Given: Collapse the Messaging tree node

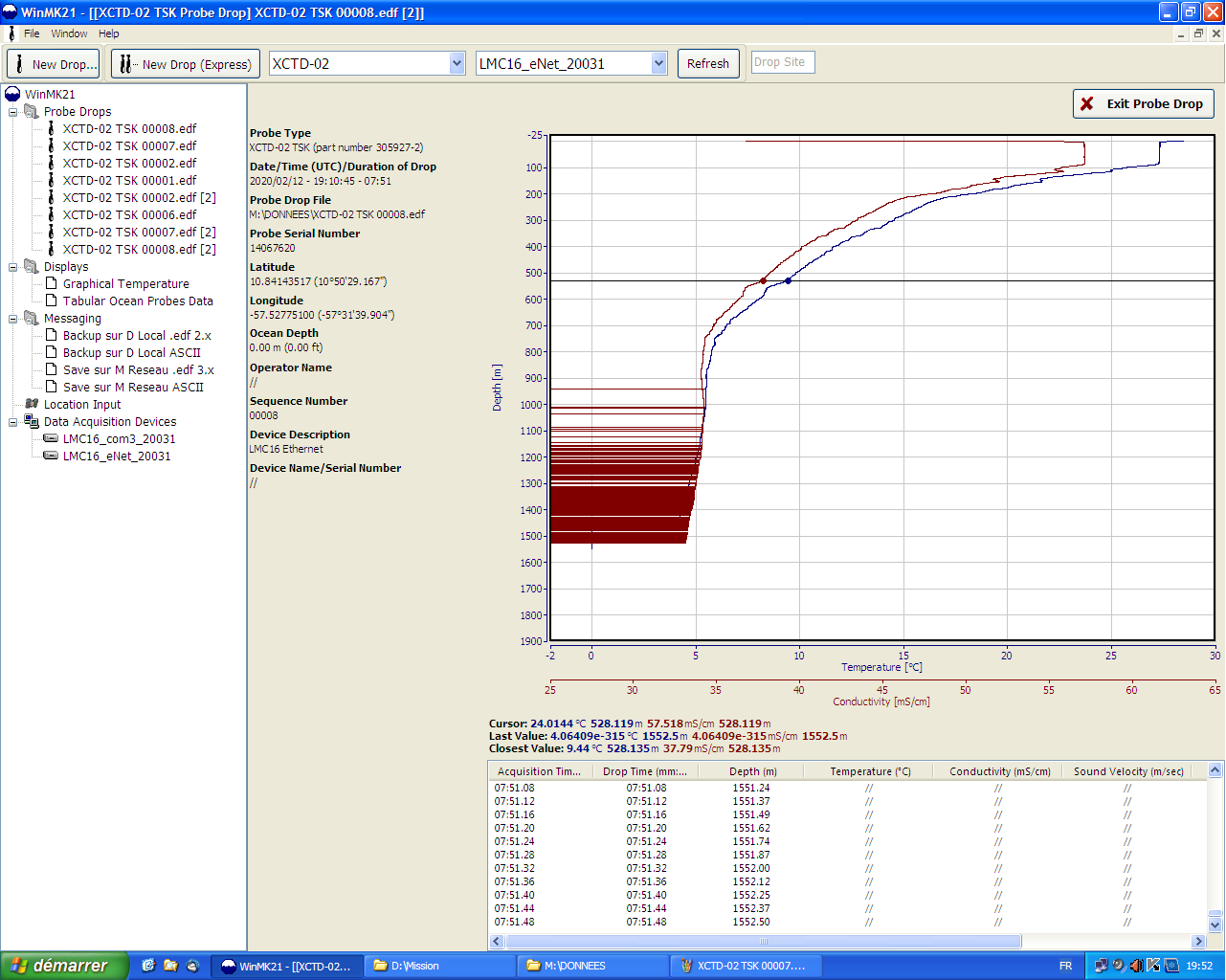Looking at the screenshot, I should [13, 319].
